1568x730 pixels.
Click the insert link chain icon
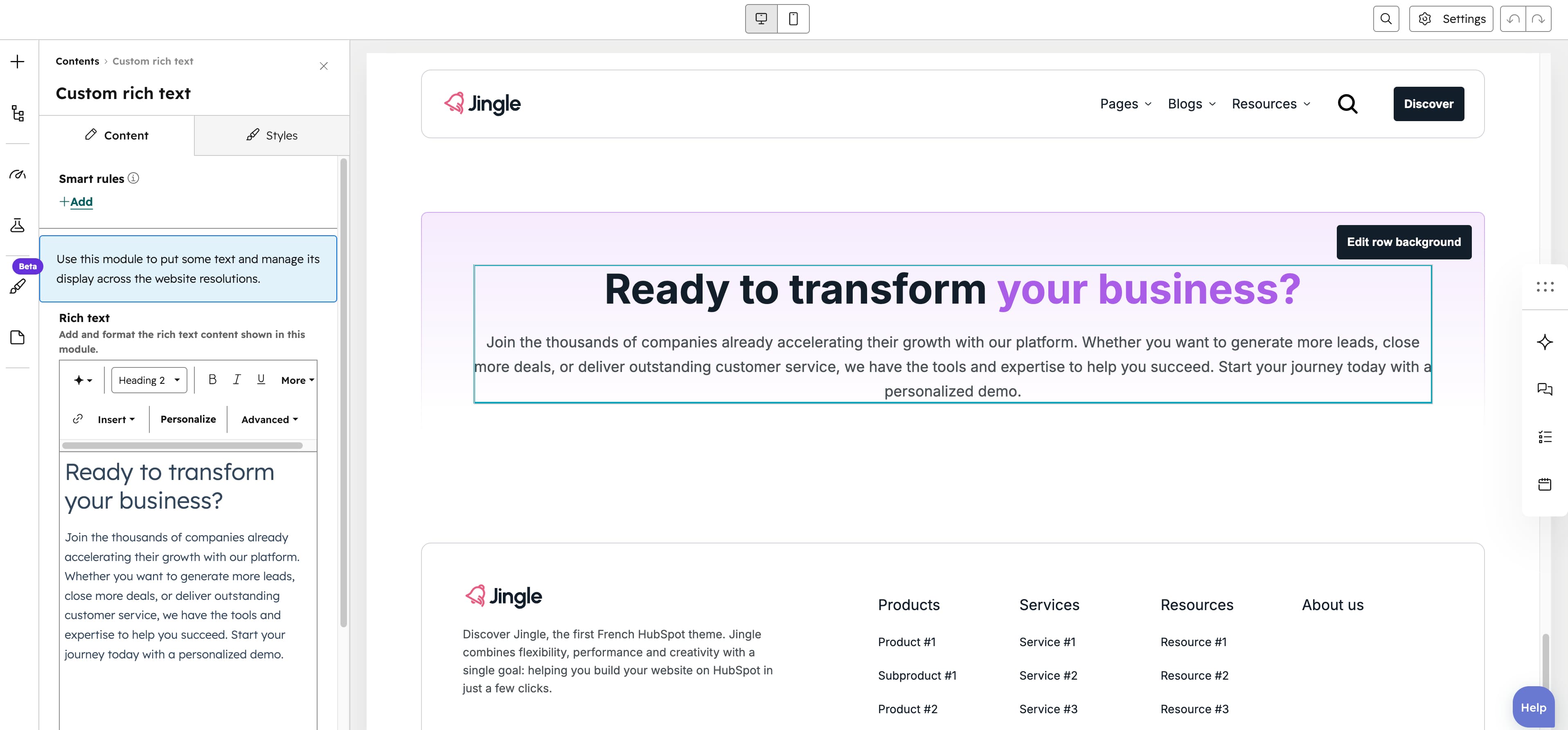coord(78,419)
